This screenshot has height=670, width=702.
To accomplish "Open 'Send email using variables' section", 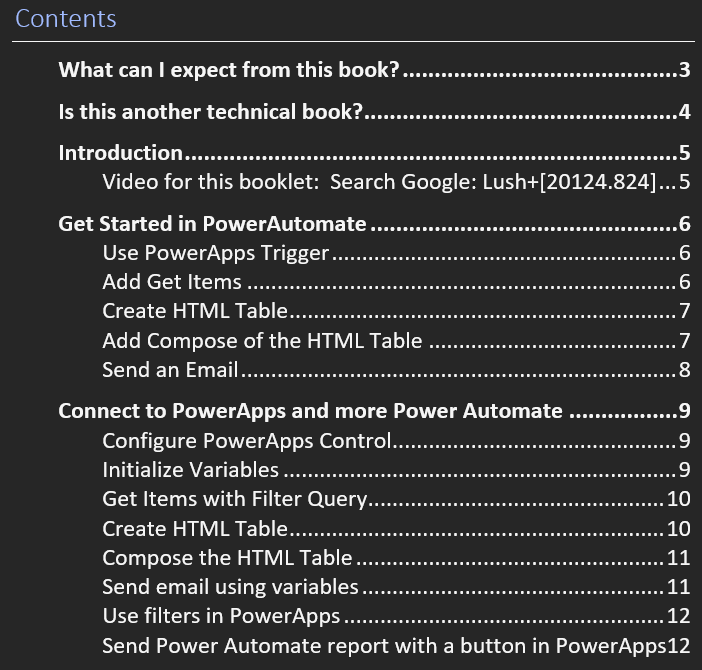I will tap(230, 586).
